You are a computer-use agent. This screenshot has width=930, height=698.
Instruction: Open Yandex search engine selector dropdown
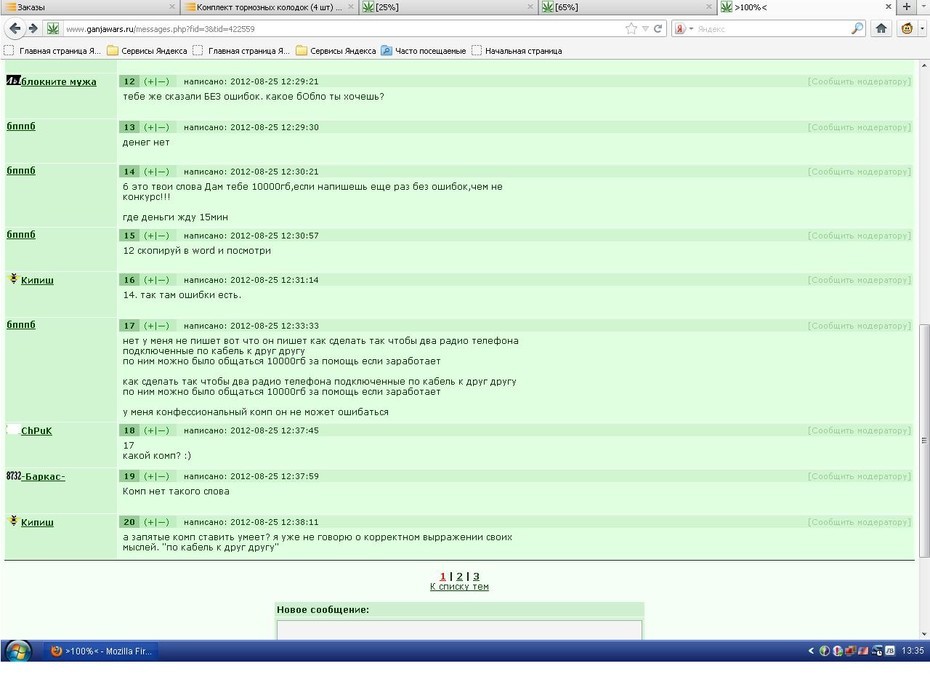684,28
